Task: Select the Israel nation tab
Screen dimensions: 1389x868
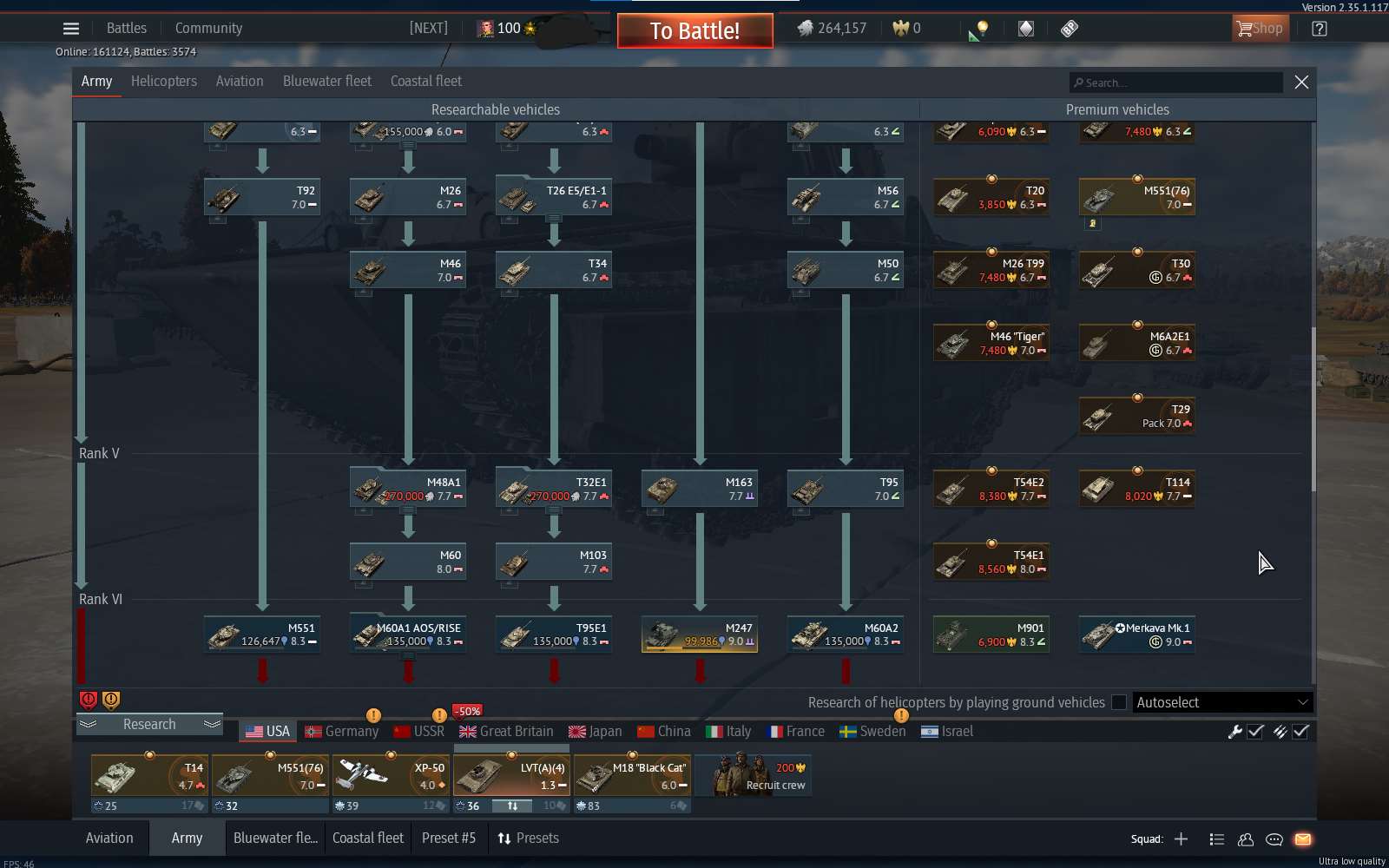Action: point(948,732)
